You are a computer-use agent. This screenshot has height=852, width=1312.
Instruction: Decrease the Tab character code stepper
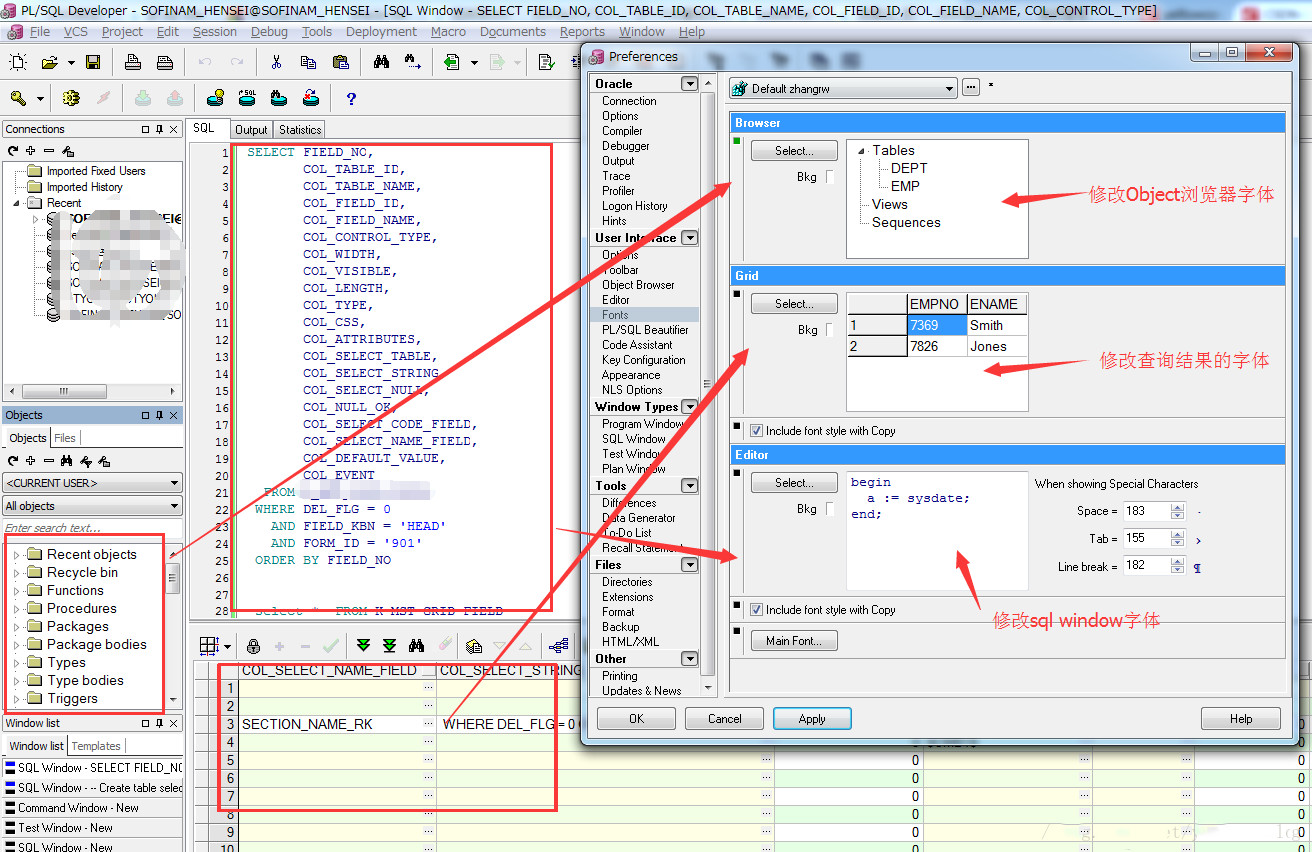[x=1177, y=543]
